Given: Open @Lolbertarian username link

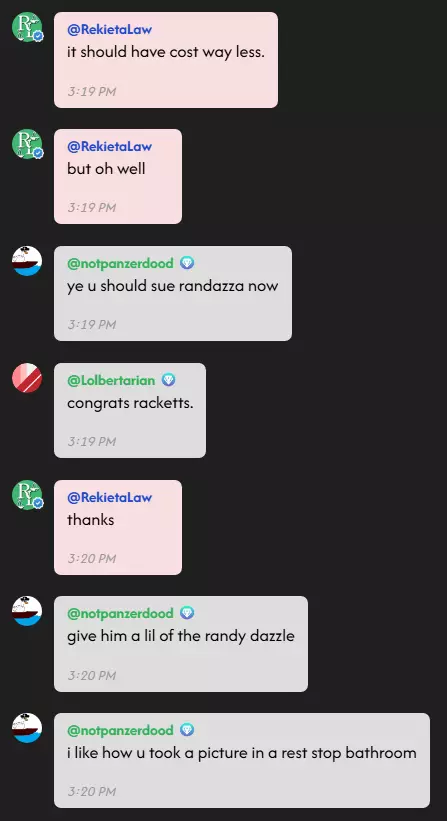Looking at the screenshot, I should 111,380.
